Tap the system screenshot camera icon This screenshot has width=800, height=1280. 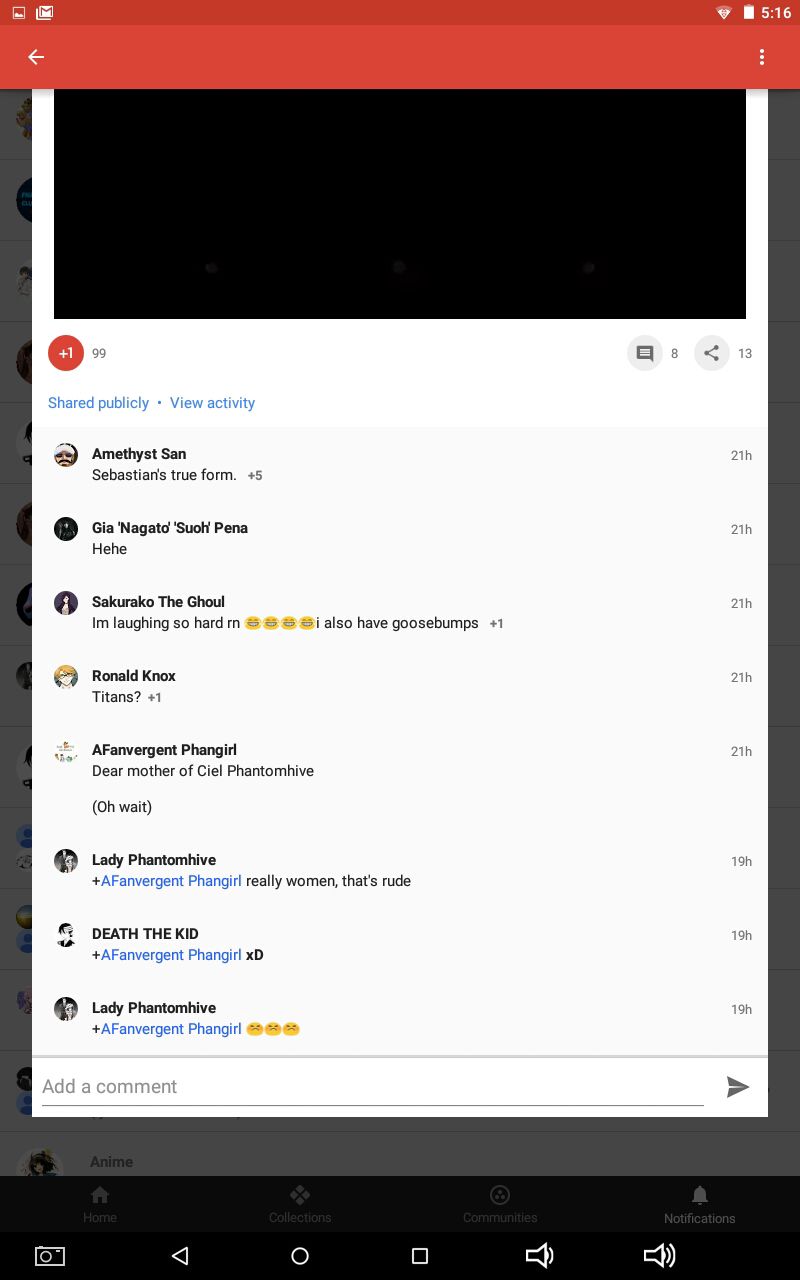click(x=50, y=1256)
